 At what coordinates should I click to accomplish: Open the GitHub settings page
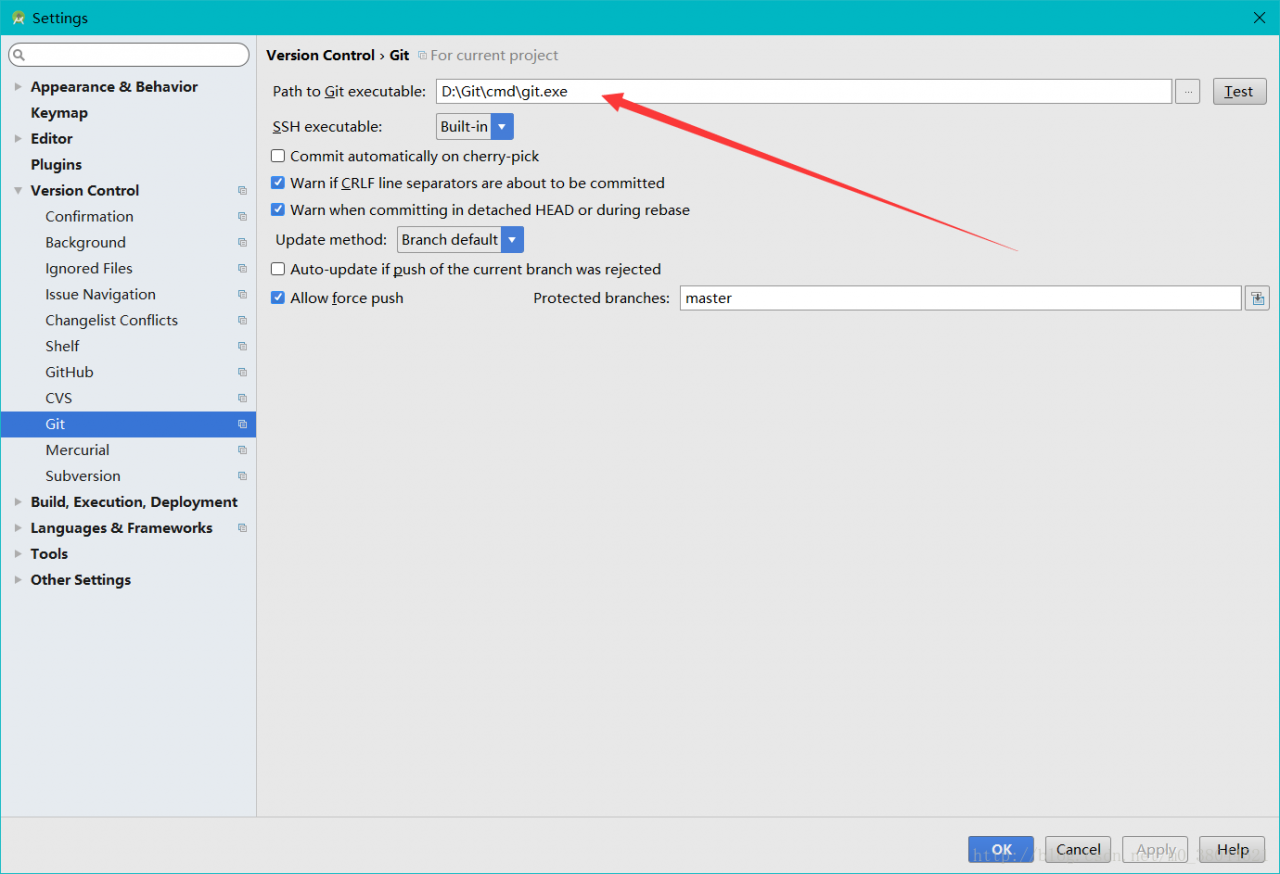(x=69, y=372)
